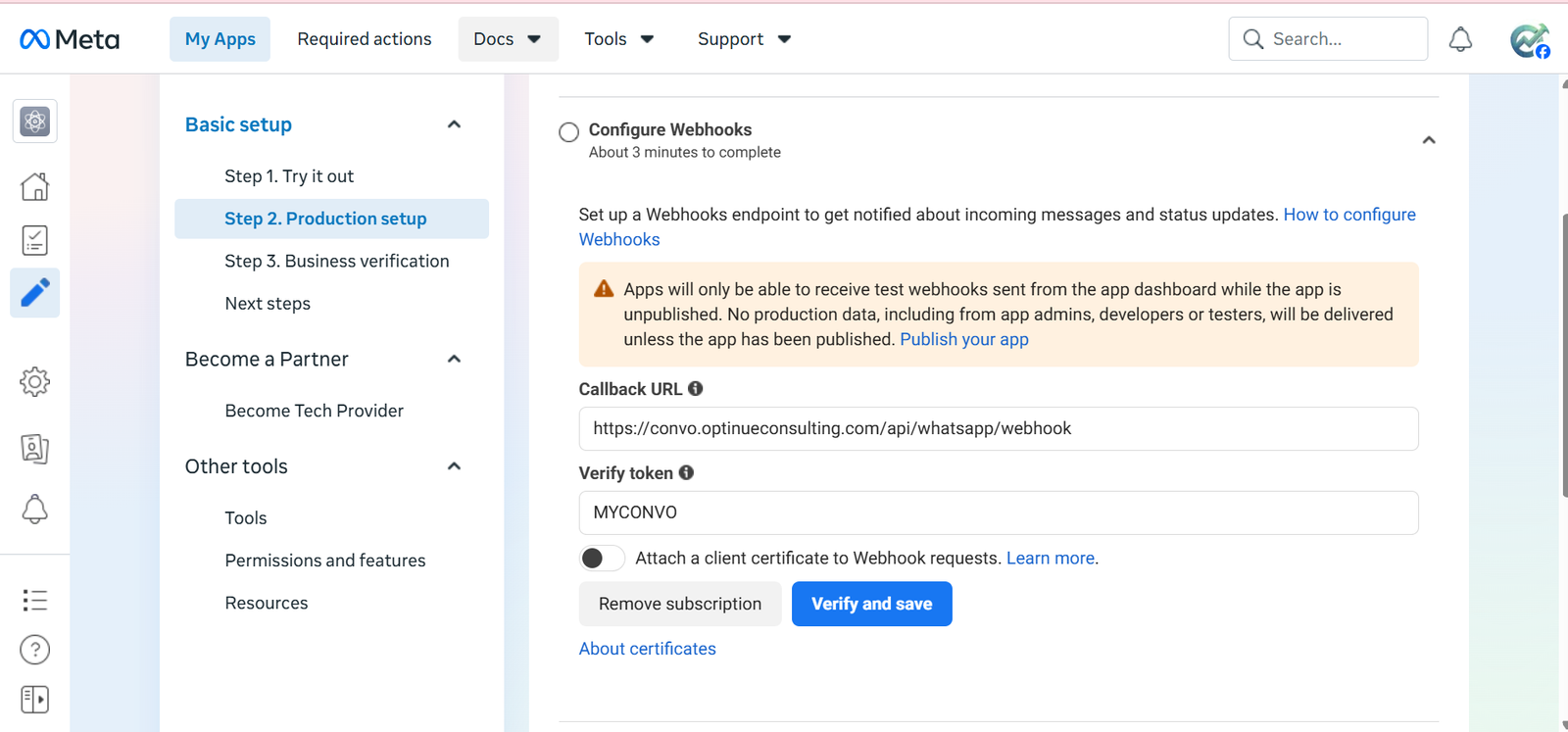Viewport: 1568px width, 732px height.
Task: Select Step 1. Try it out
Action: coord(289,176)
